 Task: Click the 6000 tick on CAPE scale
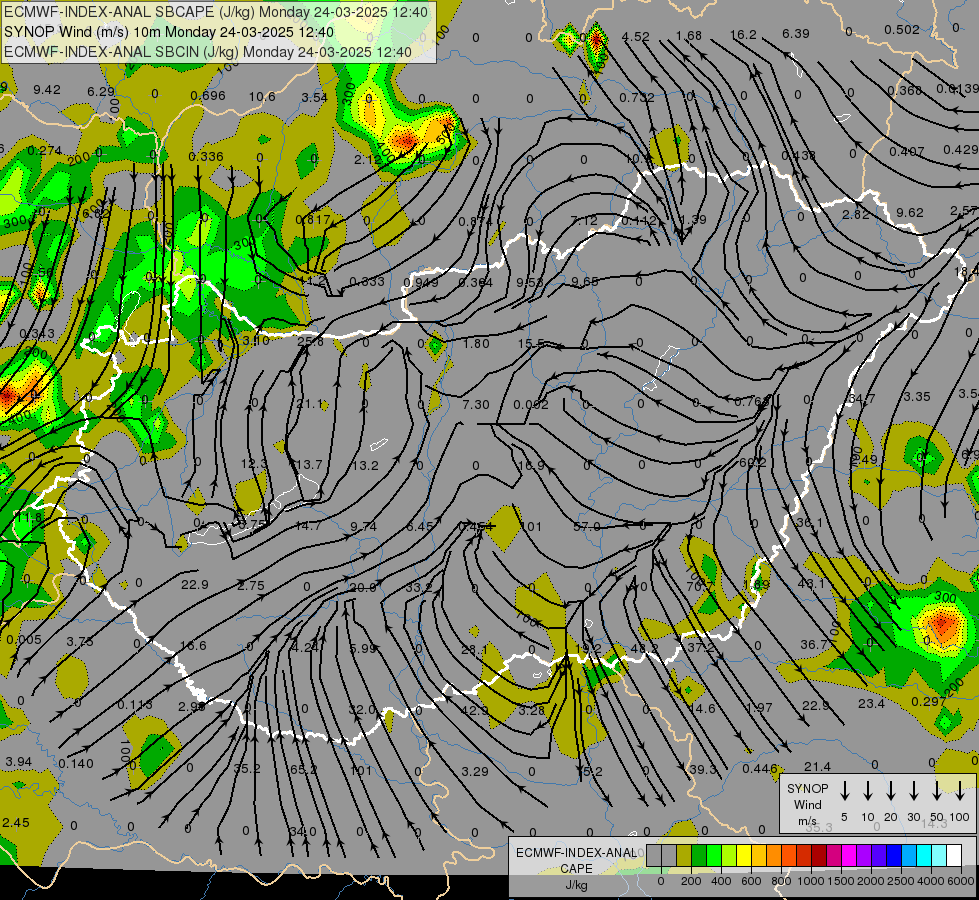(x=960, y=881)
